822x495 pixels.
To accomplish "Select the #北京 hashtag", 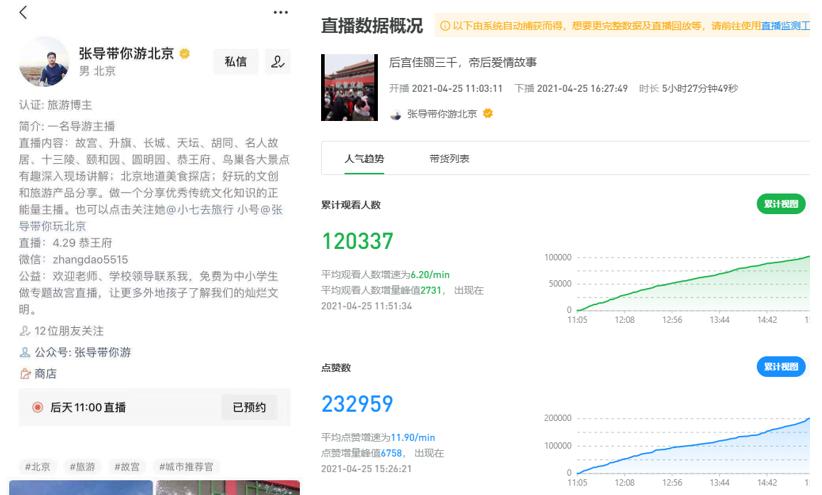I will (x=38, y=466).
